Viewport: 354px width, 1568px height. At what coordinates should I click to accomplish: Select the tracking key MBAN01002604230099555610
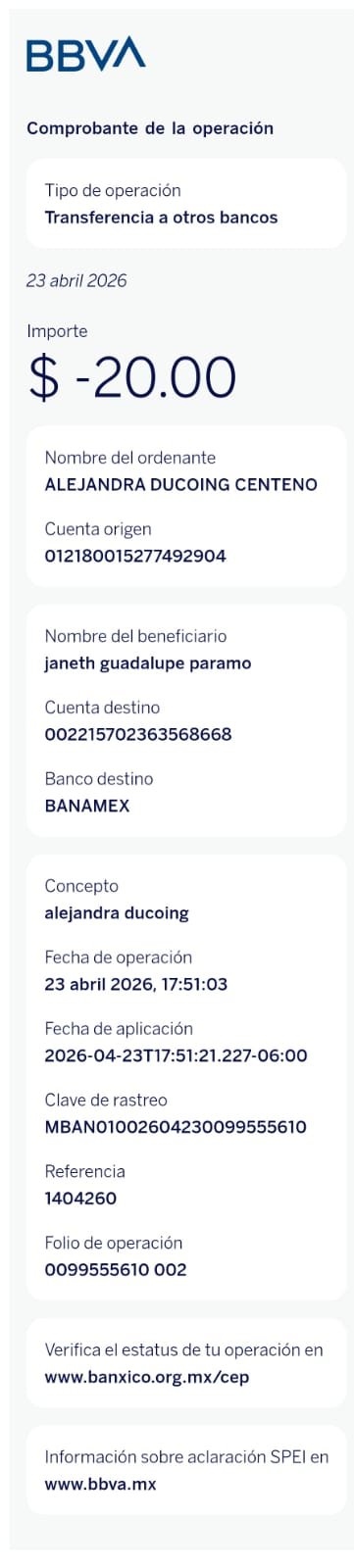coord(176,1127)
